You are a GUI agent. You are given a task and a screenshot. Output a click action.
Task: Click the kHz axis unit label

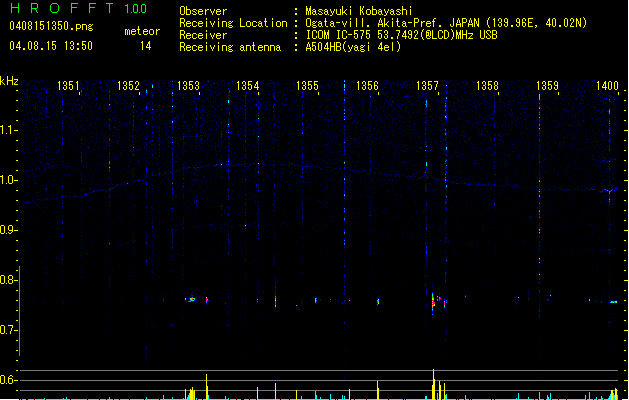click(9, 81)
